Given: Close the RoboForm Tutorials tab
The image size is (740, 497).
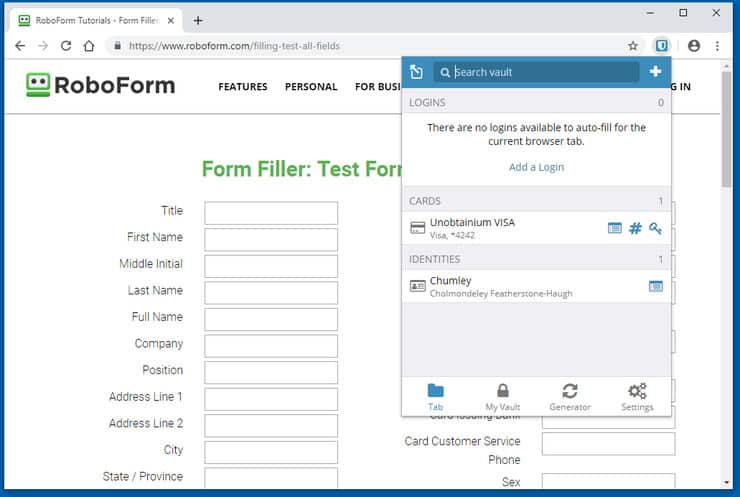Looking at the screenshot, I should [171, 21].
